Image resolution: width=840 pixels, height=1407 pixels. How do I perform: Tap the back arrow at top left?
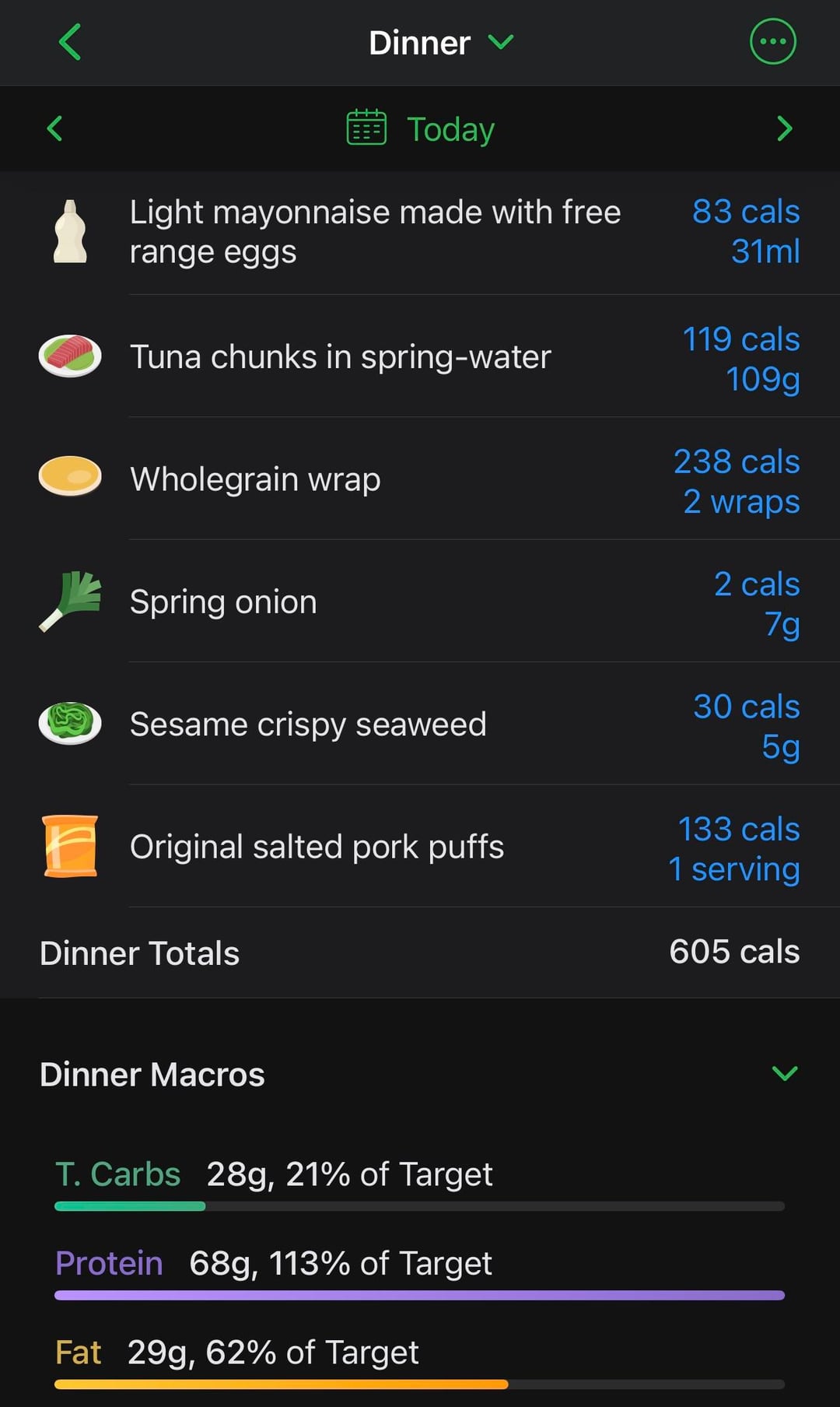70,42
